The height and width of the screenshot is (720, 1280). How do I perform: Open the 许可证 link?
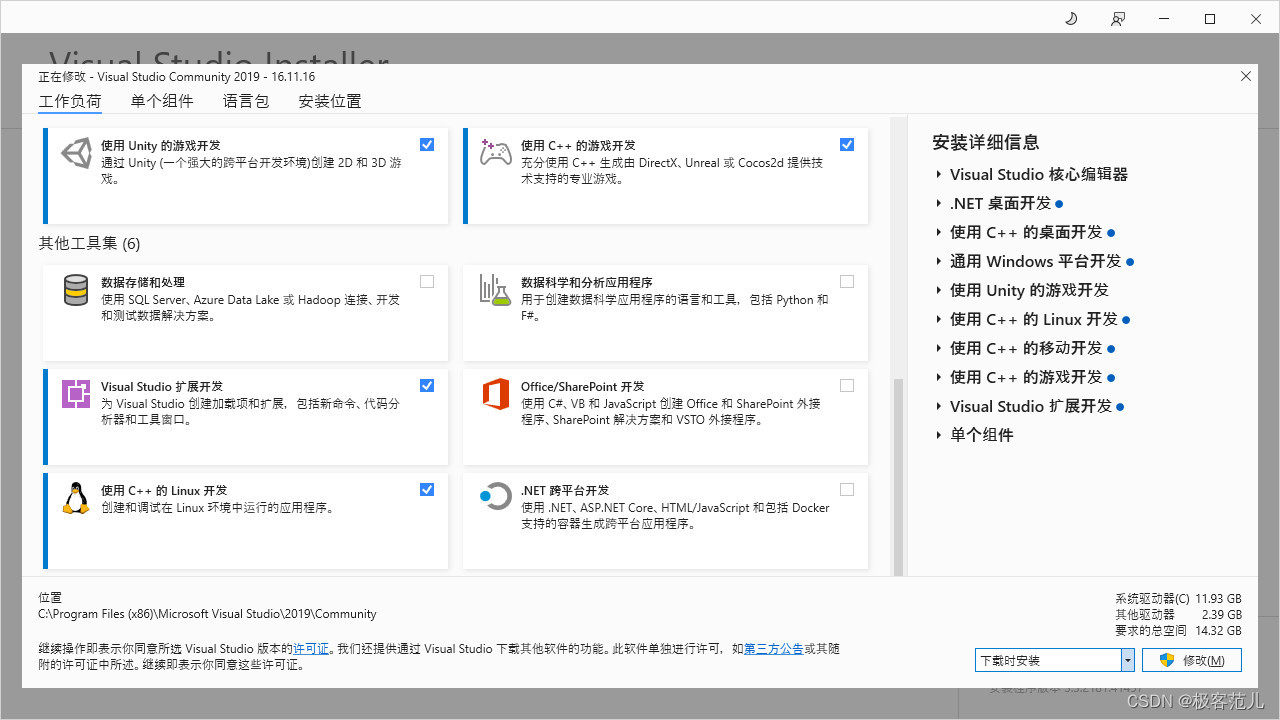point(311,649)
